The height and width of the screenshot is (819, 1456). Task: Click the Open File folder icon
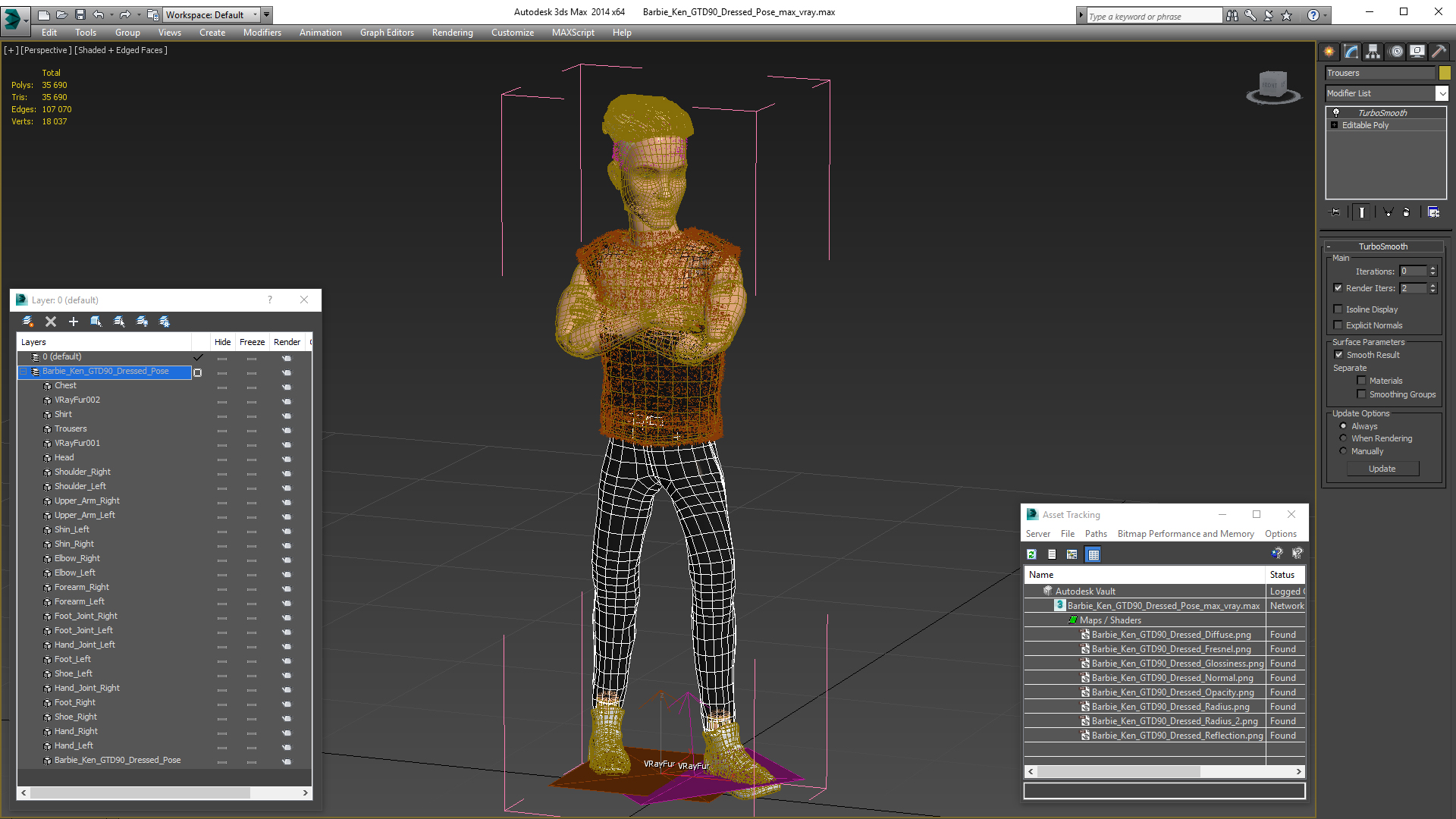click(61, 14)
